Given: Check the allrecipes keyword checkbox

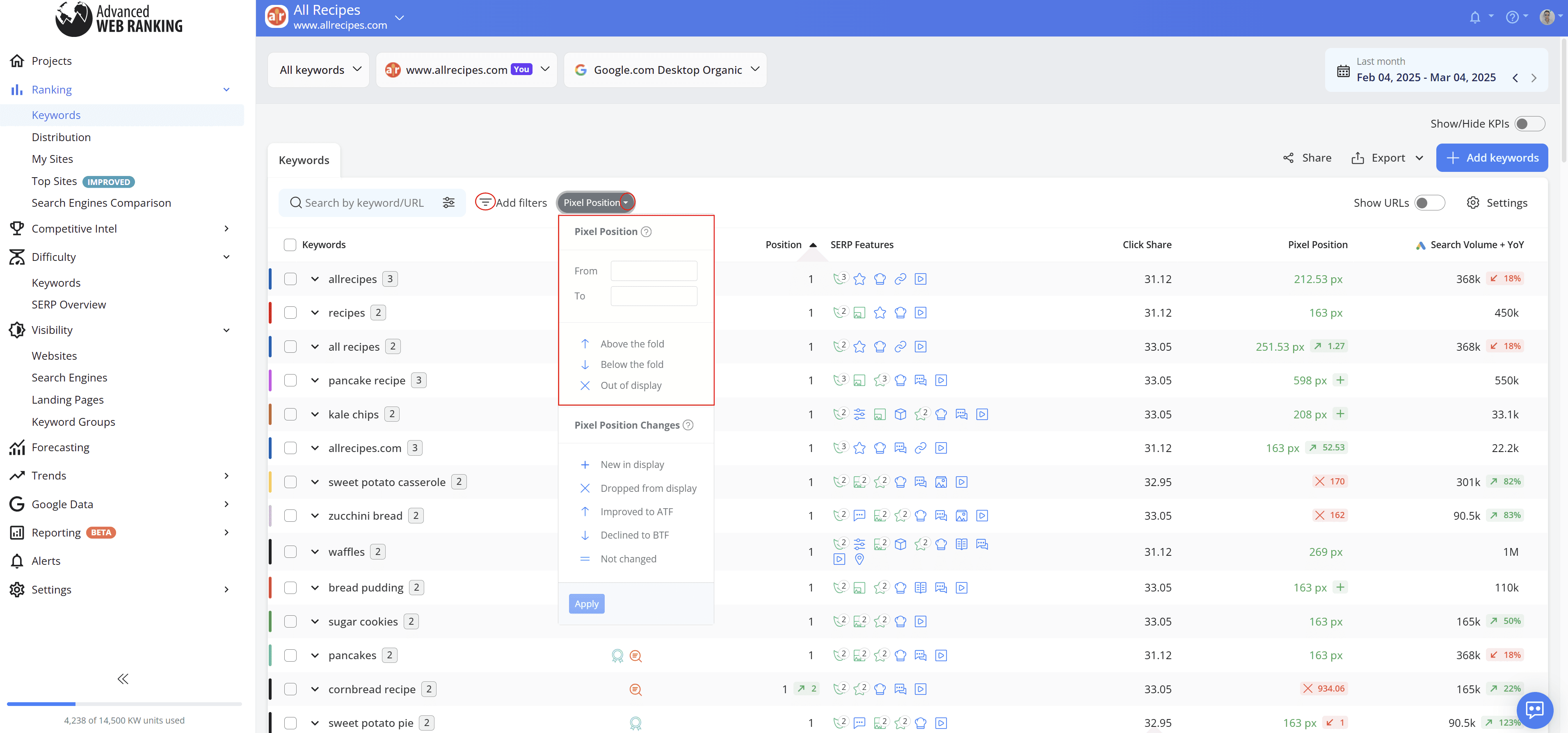Looking at the screenshot, I should tap(290, 279).
